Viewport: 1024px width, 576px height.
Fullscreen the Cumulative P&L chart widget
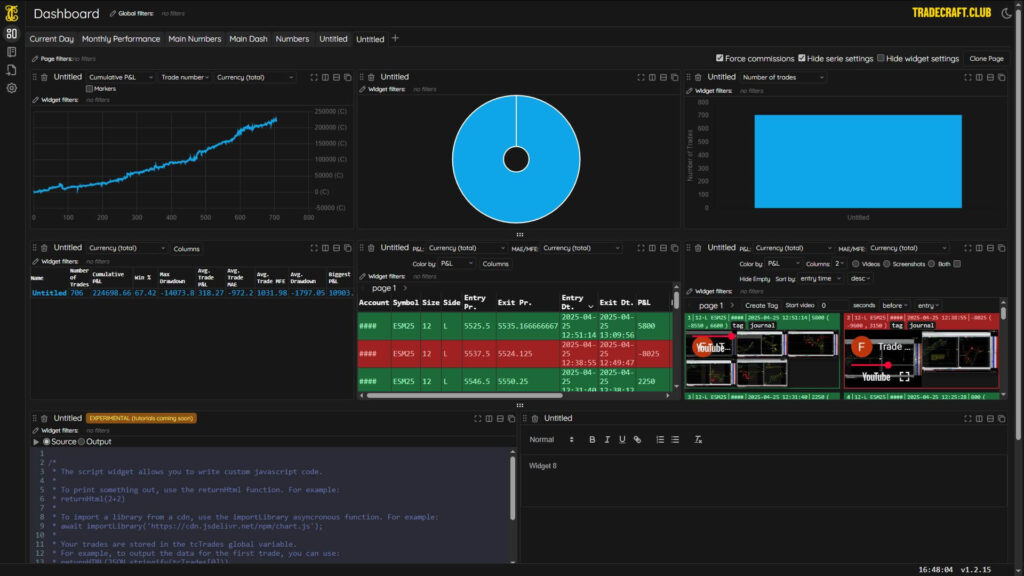click(314, 77)
